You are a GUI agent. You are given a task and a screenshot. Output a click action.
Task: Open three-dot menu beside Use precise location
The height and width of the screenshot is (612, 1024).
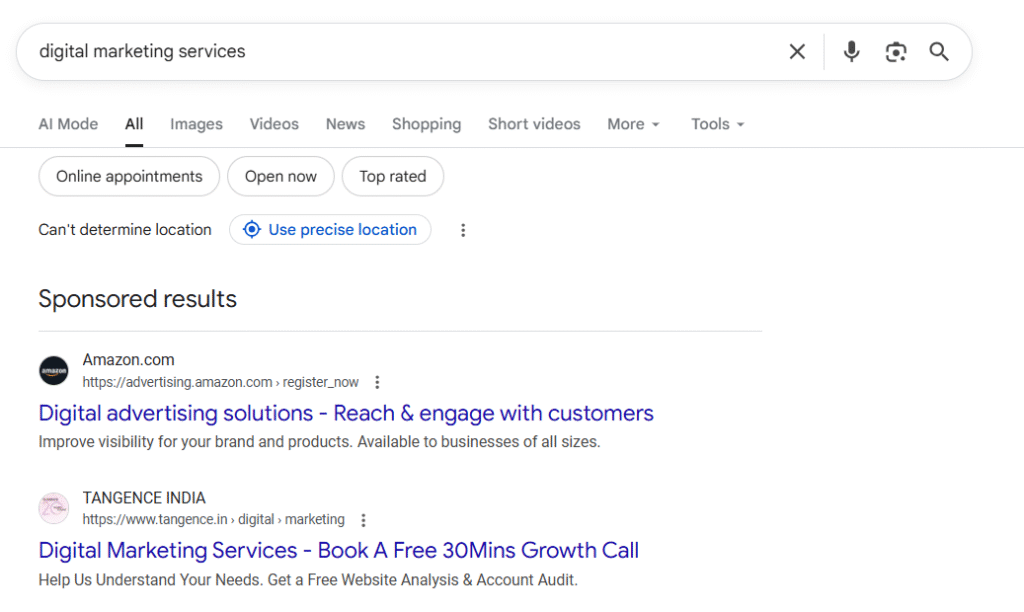click(463, 230)
